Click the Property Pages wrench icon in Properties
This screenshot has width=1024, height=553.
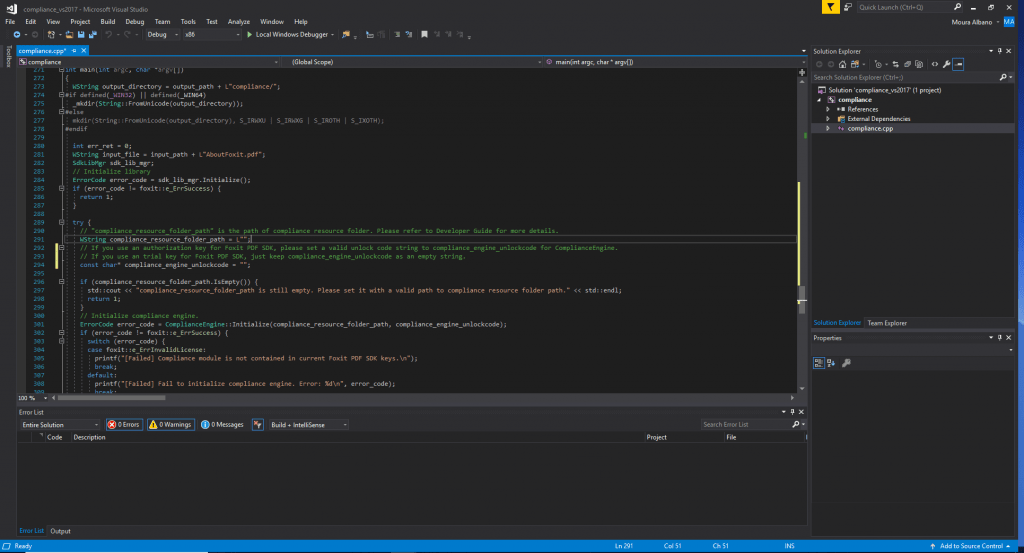tap(846, 363)
